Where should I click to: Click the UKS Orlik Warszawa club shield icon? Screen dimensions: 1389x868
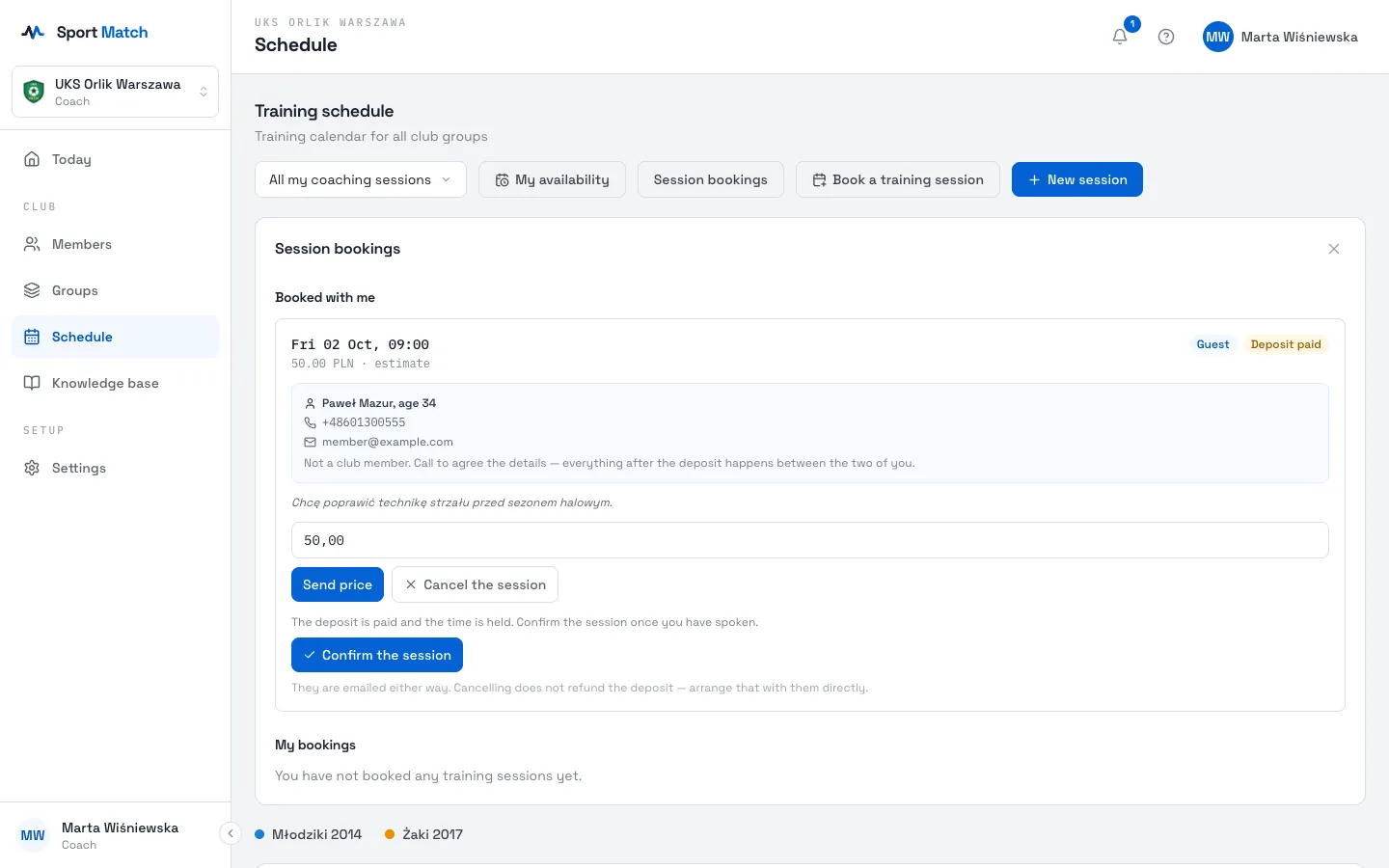coord(34,92)
